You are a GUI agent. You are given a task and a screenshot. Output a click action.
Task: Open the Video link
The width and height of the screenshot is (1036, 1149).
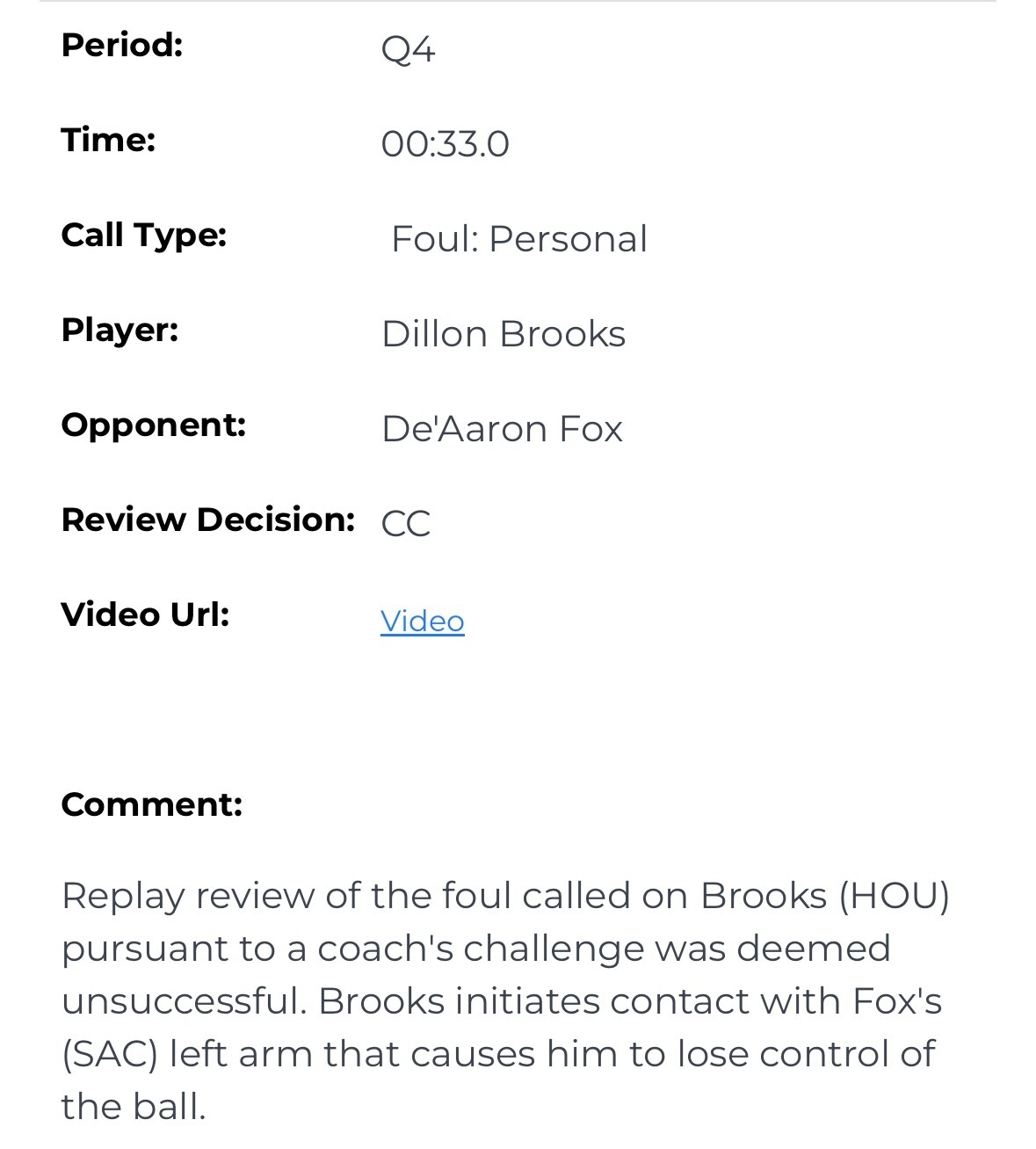click(x=422, y=621)
